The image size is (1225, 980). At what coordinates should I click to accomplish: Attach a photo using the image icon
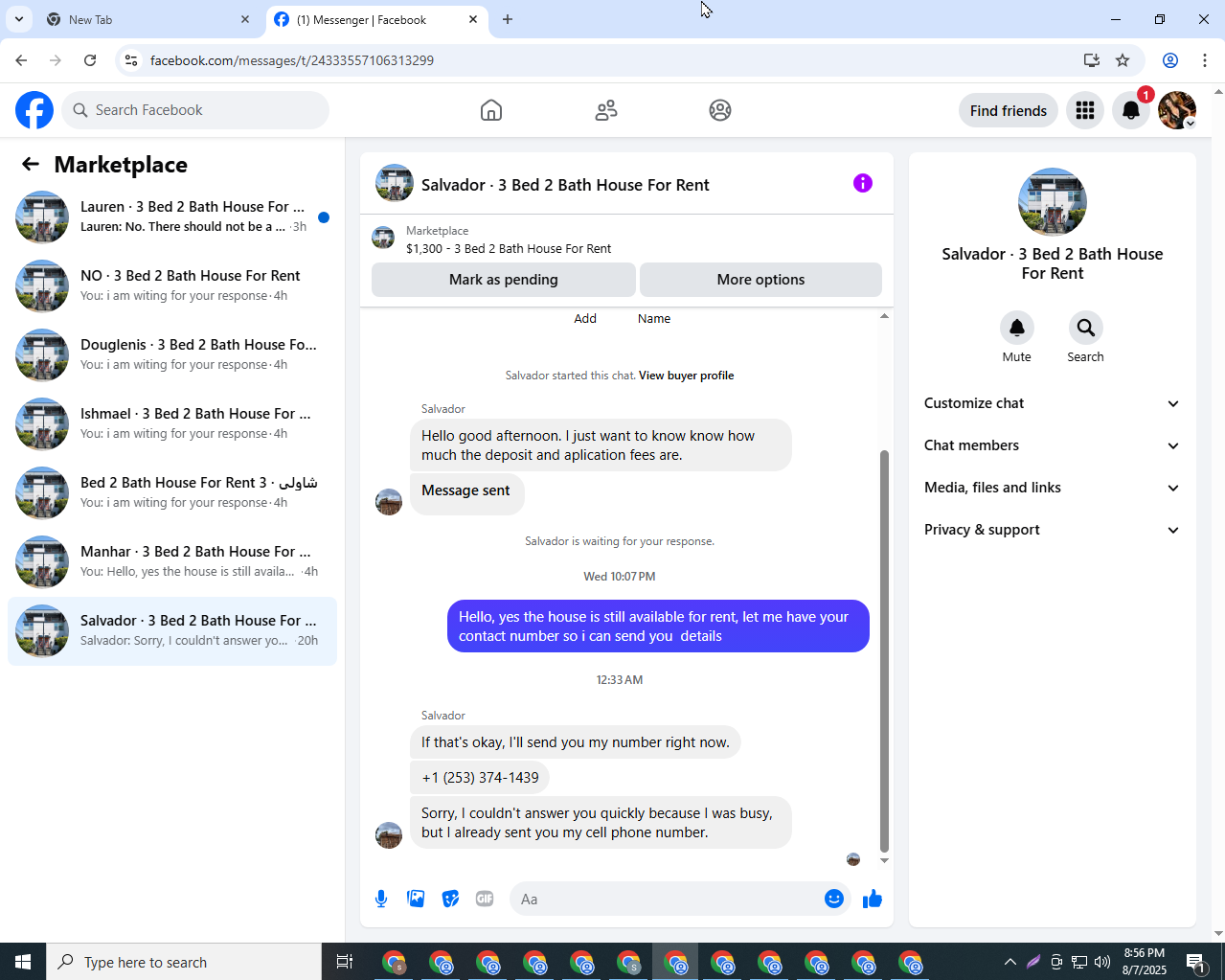(x=416, y=899)
